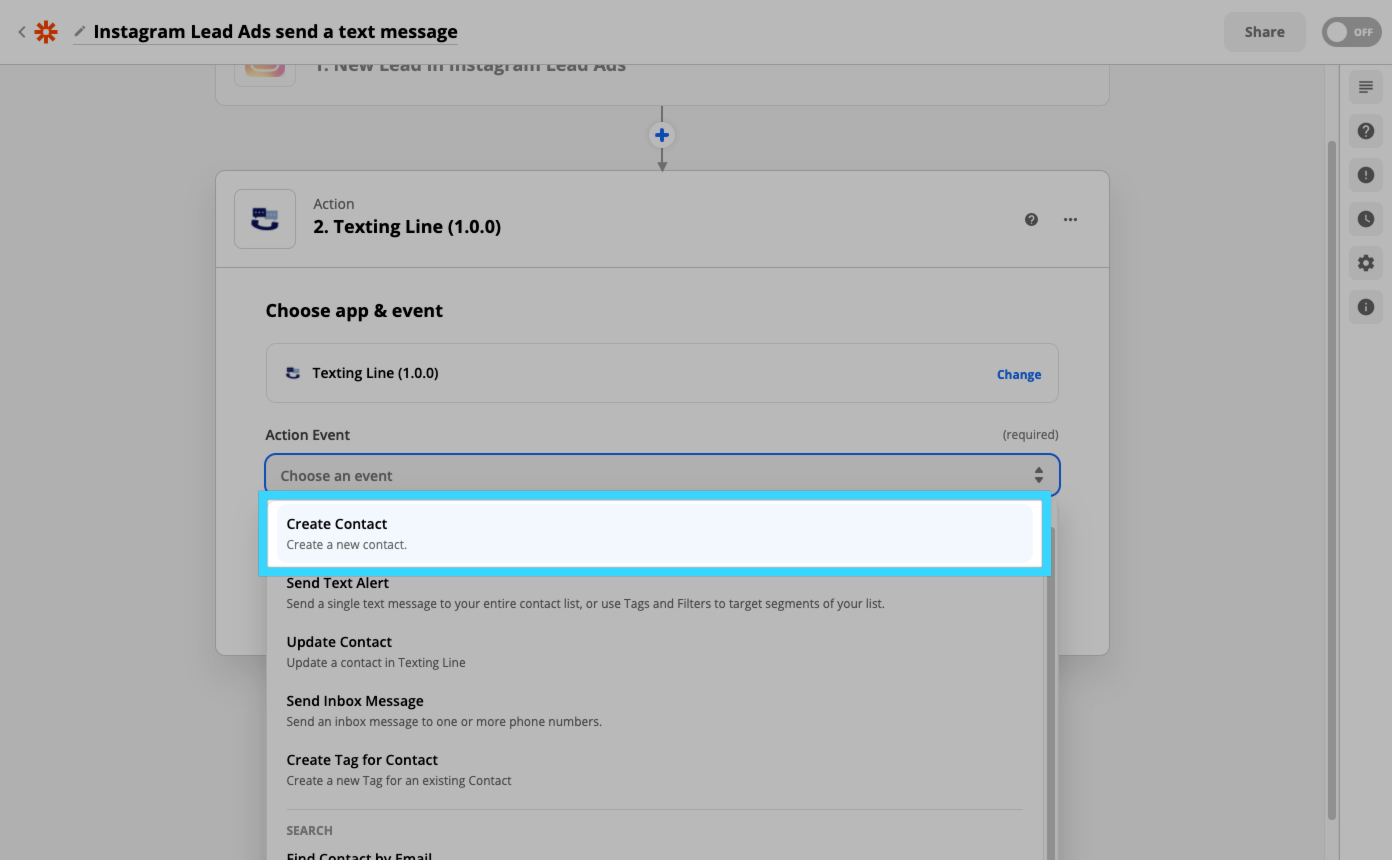This screenshot has height=860, width=1392.
Task: Open the Choose an event dropdown
Action: coord(662,475)
